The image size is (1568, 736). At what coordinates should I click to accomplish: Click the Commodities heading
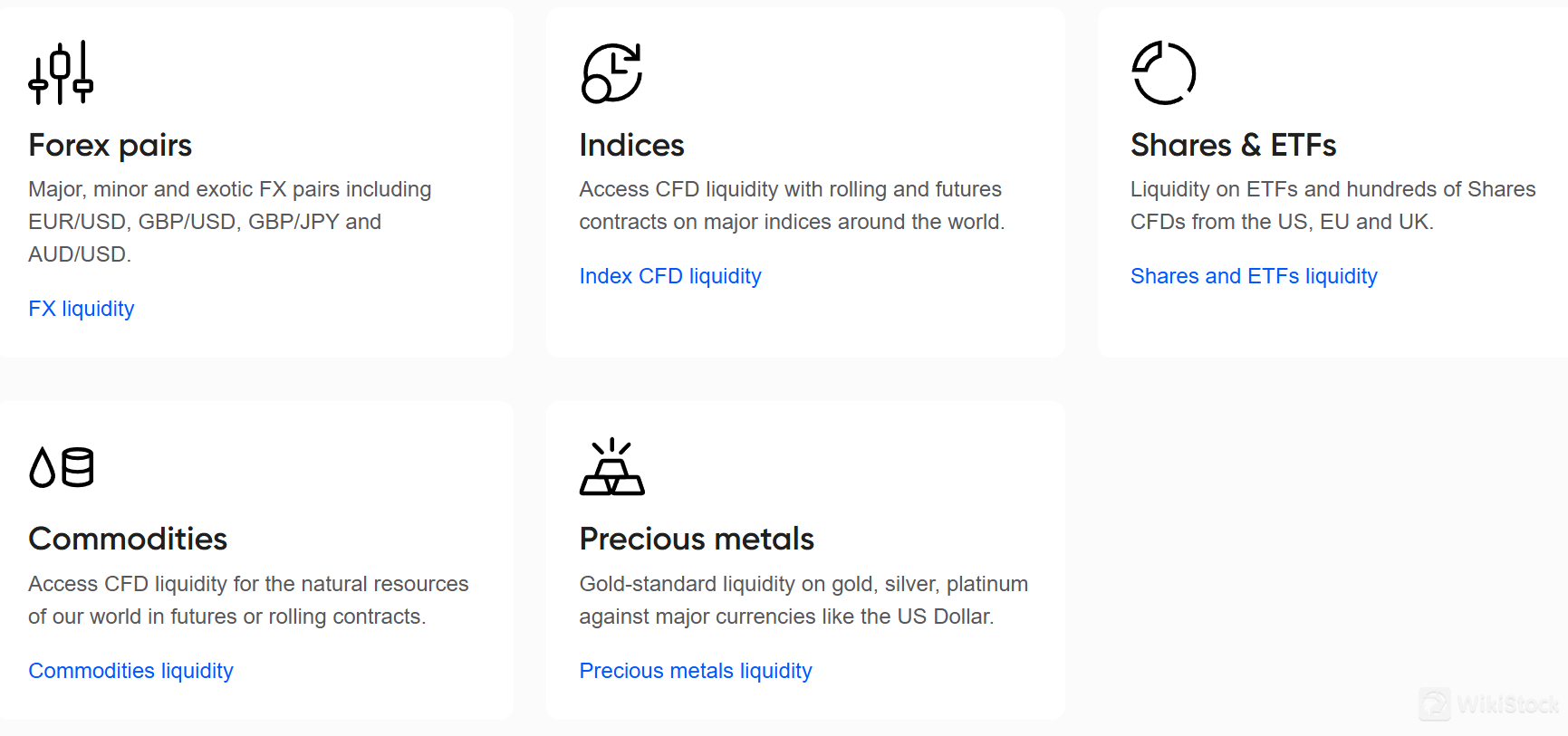pyautogui.click(x=128, y=539)
